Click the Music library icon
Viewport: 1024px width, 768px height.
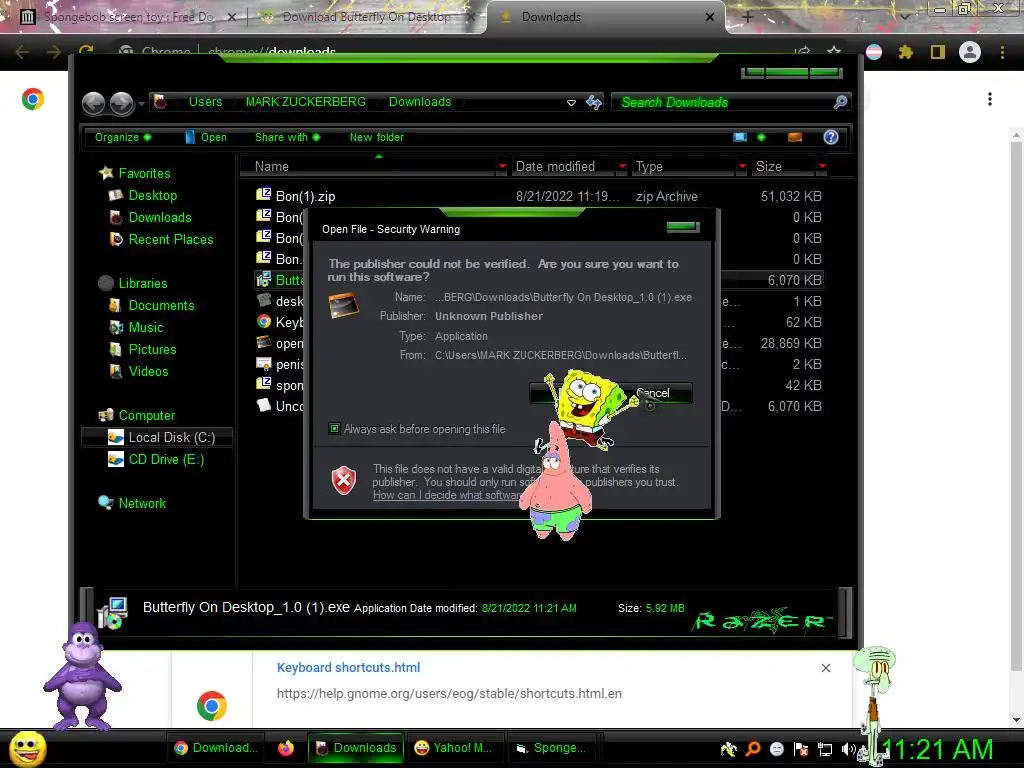(x=116, y=327)
